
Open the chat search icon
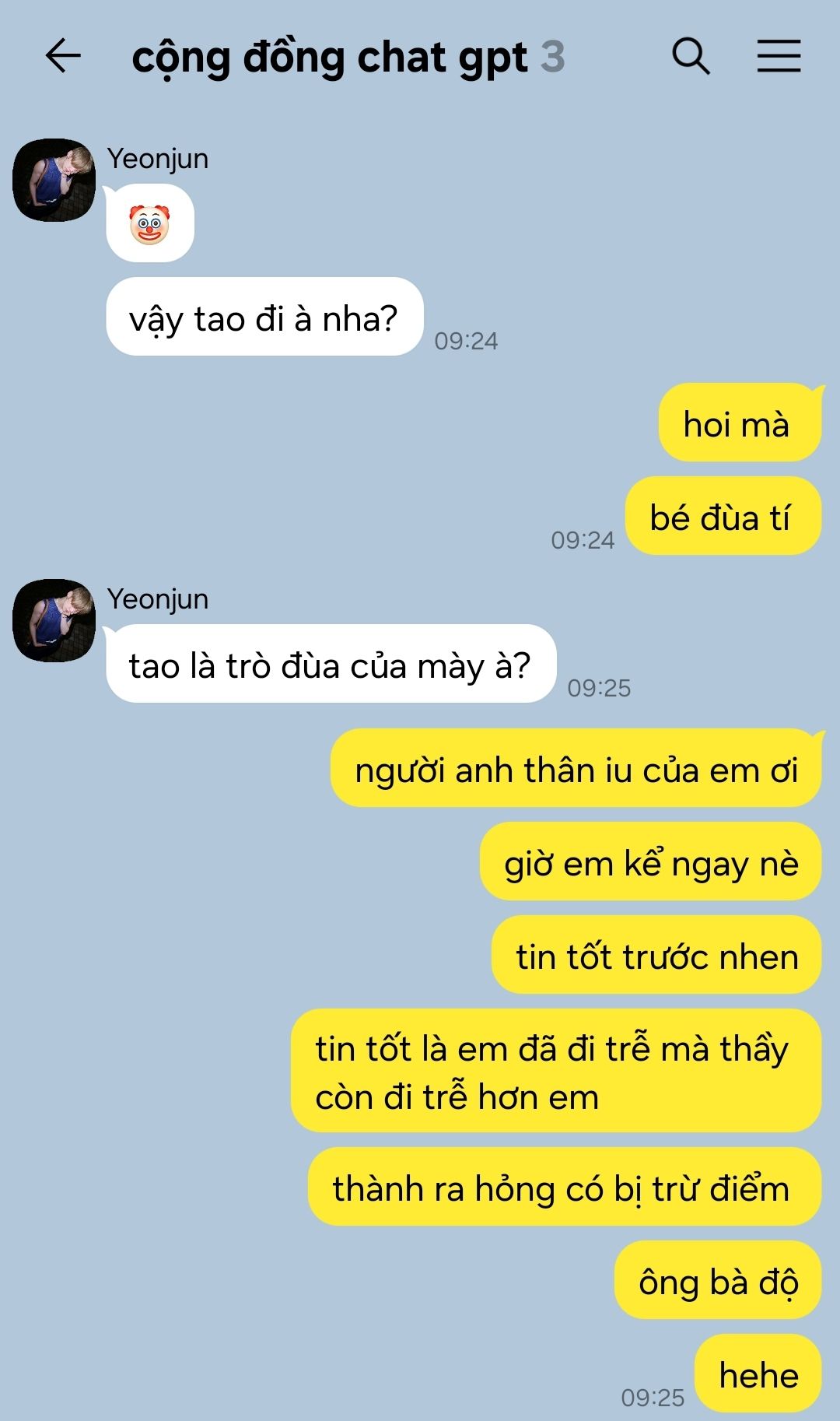tap(691, 56)
